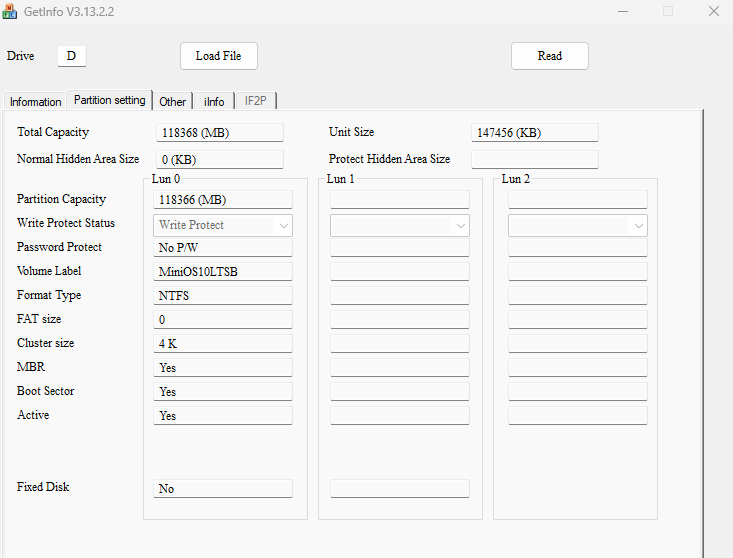
Task: Select the Lun 0 FAT size field
Action: (223, 320)
